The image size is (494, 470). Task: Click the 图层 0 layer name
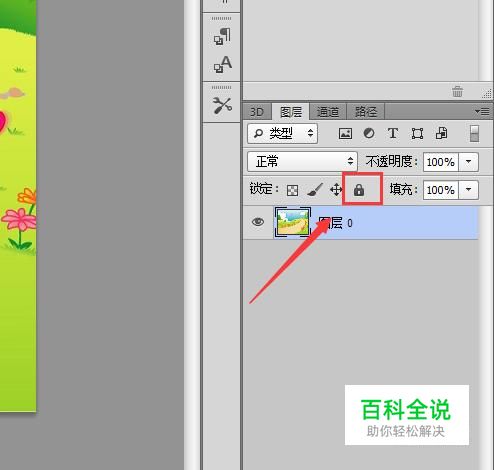[336, 223]
